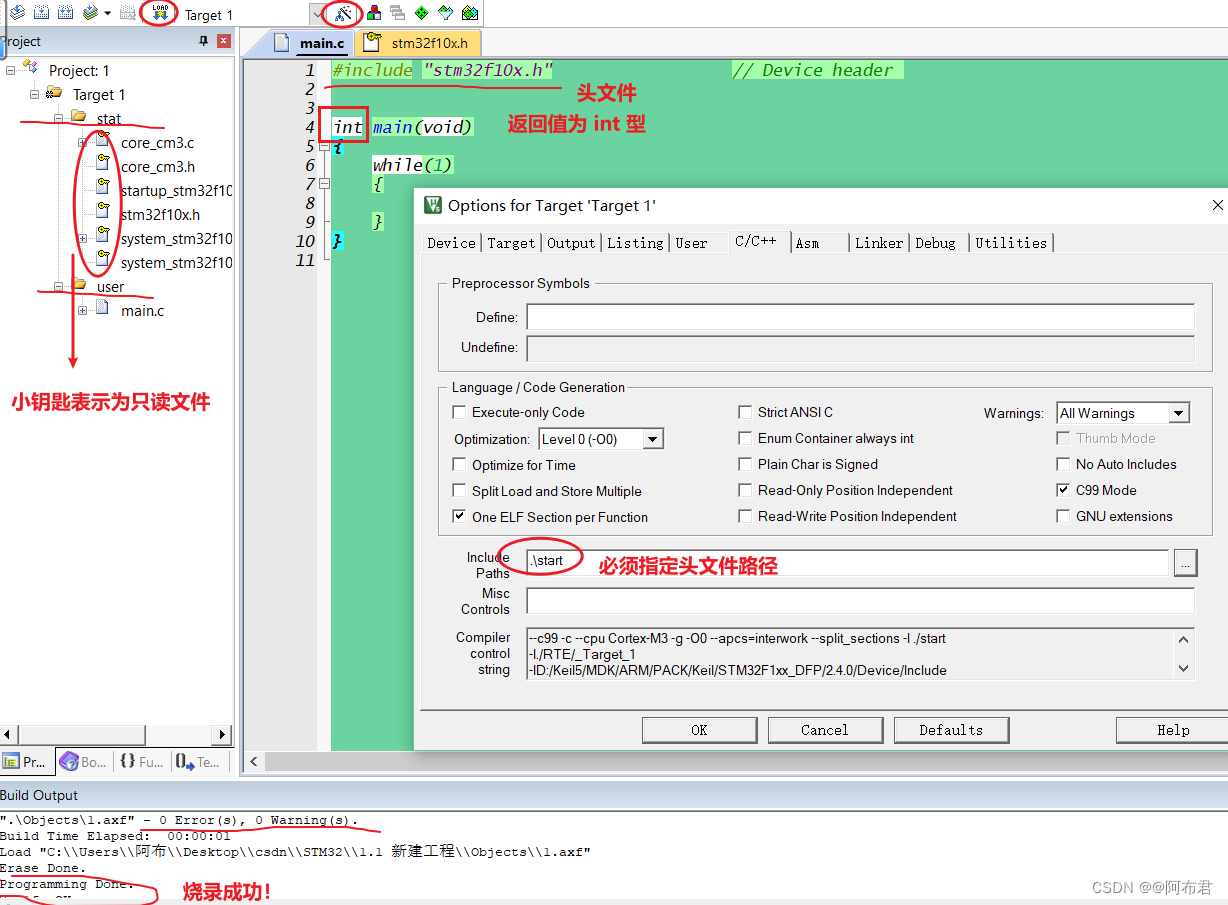Click the Batch Build icon

point(91,13)
